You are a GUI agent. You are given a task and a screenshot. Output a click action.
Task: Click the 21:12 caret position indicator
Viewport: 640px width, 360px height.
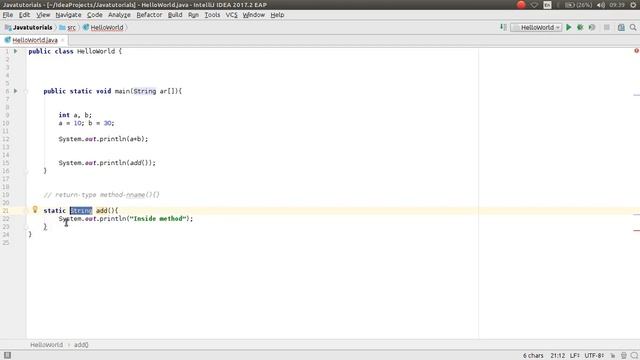[x=558, y=356]
